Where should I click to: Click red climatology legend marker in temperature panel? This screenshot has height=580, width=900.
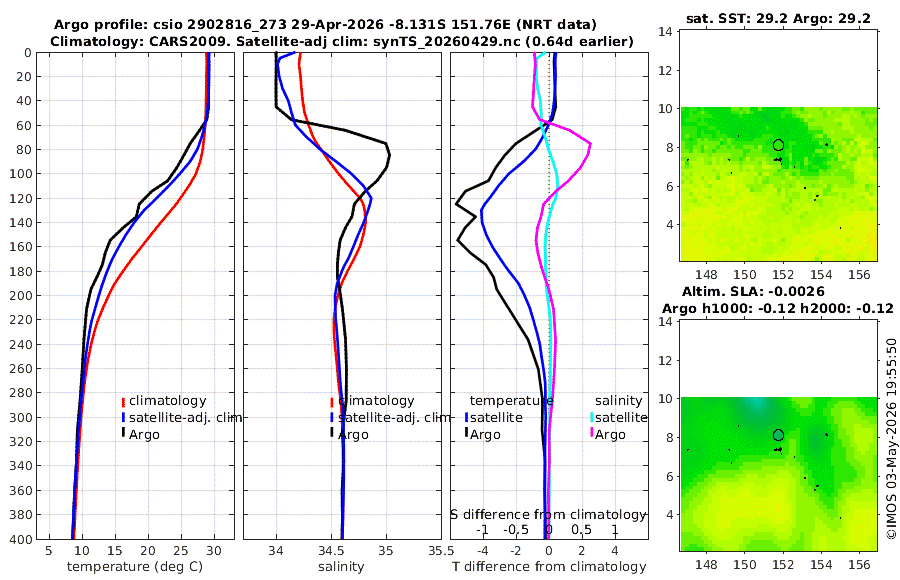pyautogui.click(x=123, y=401)
